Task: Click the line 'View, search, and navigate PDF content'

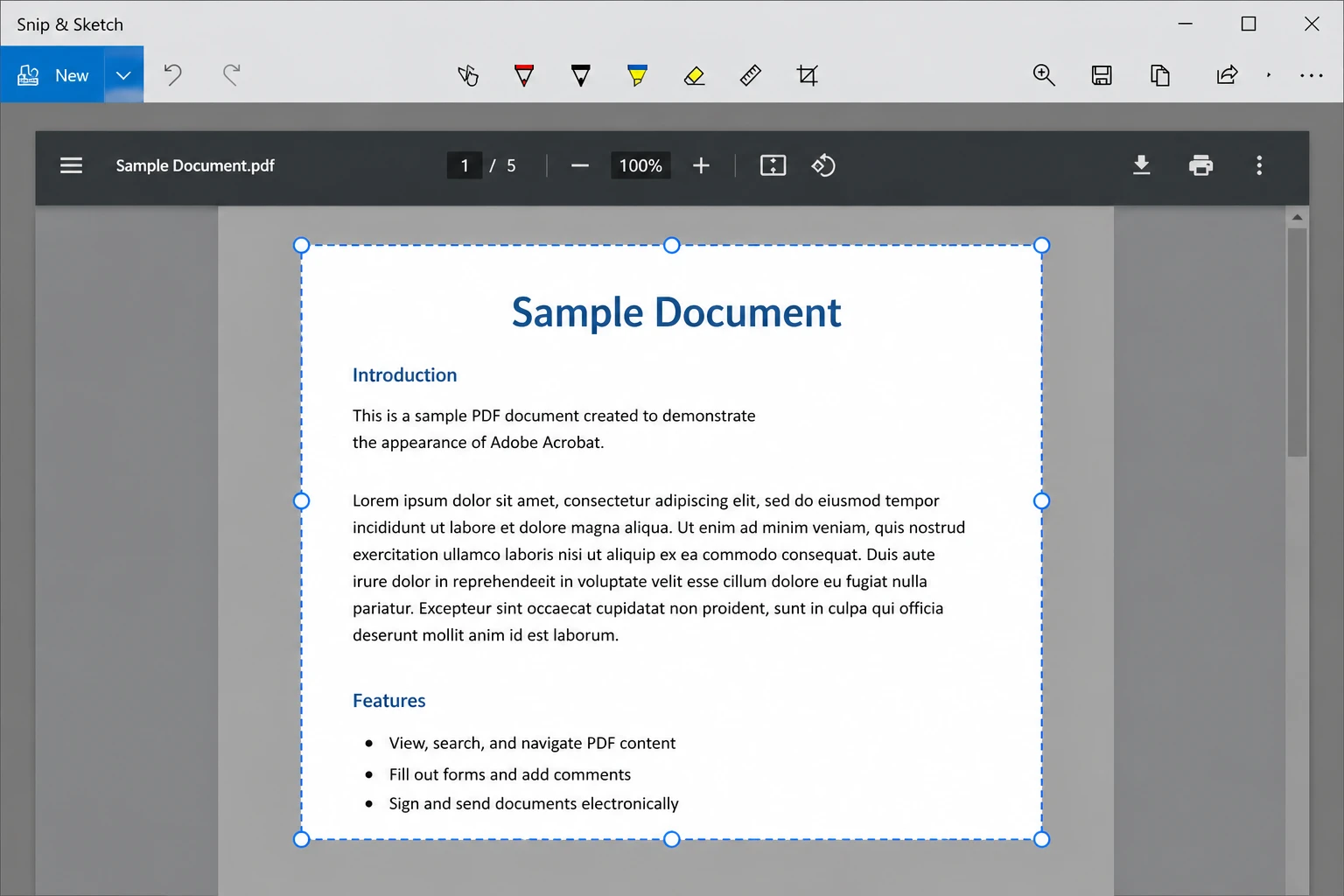Action: pos(532,743)
